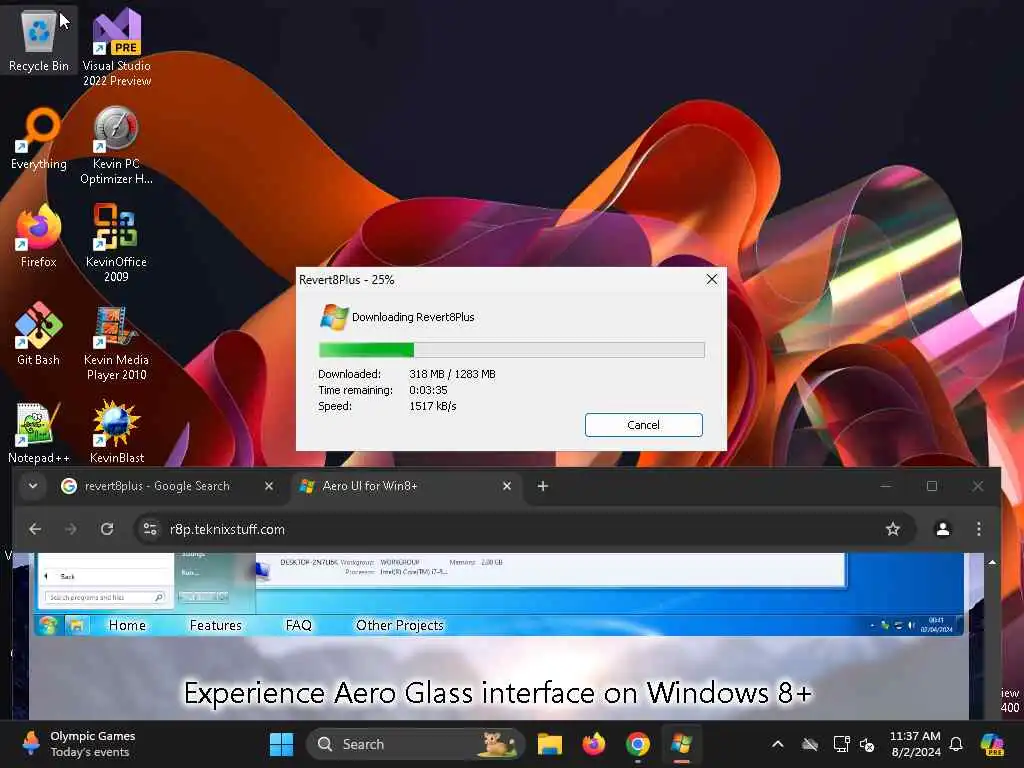The image size is (1024, 768).
Task: Open FAQ link on webpage navbar
Action: coord(298,626)
